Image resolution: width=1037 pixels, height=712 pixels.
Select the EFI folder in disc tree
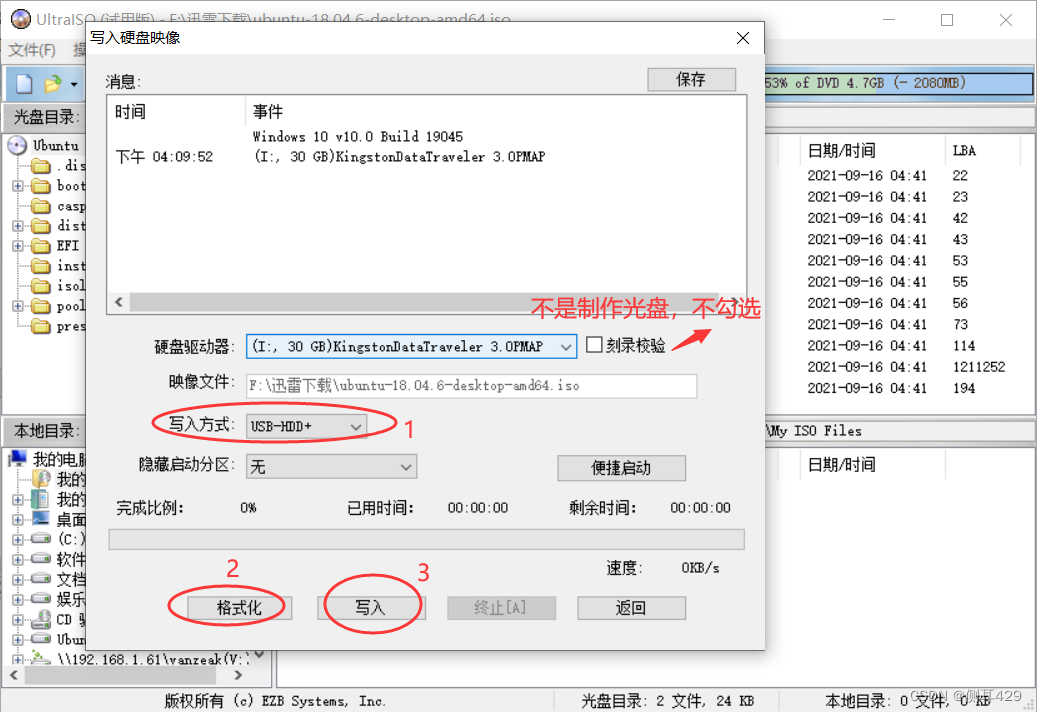pos(41,246)
